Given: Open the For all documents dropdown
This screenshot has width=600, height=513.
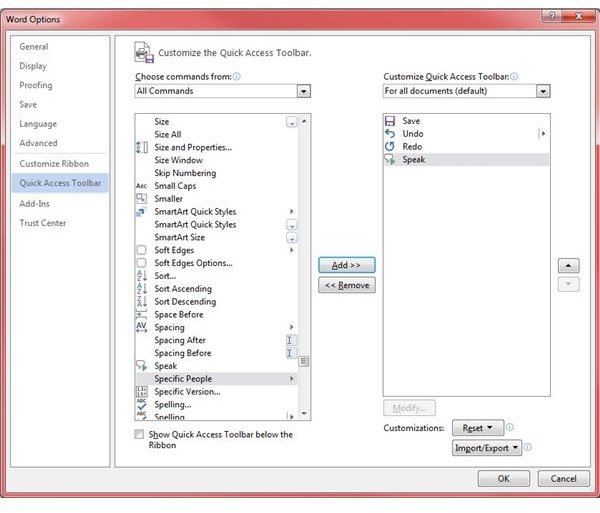Looking at the screenshot, I should [543, 91].
